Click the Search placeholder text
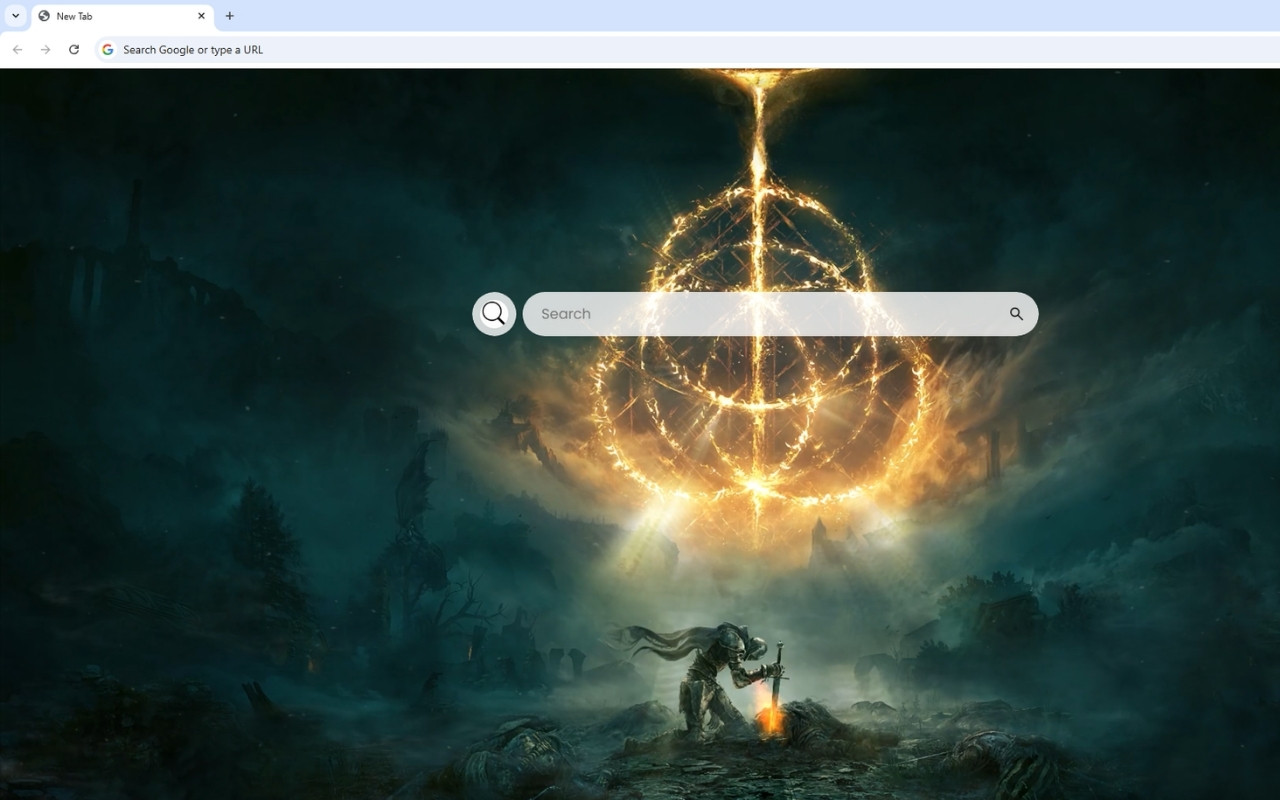Viewport: 1280px width, 800px height. [x=564, y=313]
